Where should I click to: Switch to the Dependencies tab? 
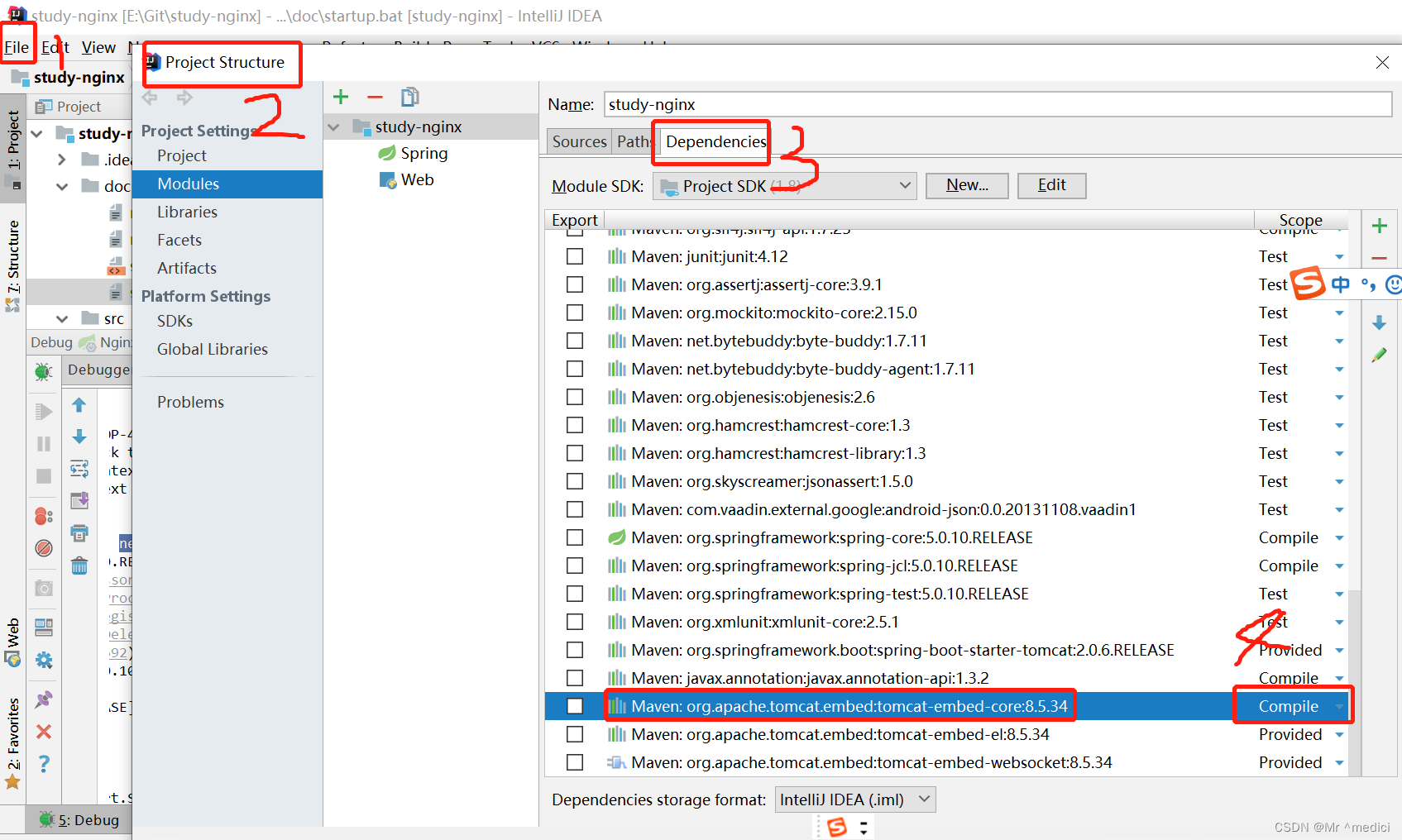click(x=715, y=141)
